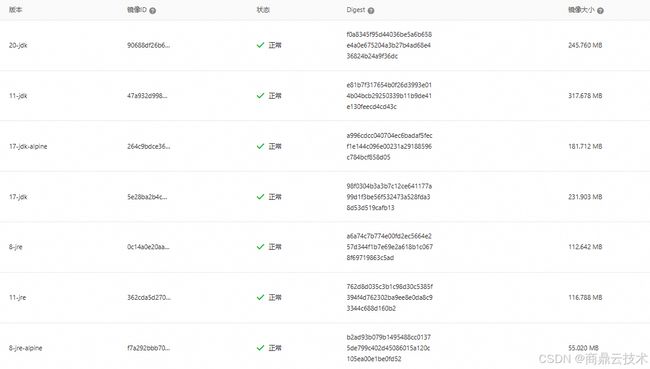Click image ID 362cda5d270...
This screenshot has width=650, height=369.
click(149, 298)
